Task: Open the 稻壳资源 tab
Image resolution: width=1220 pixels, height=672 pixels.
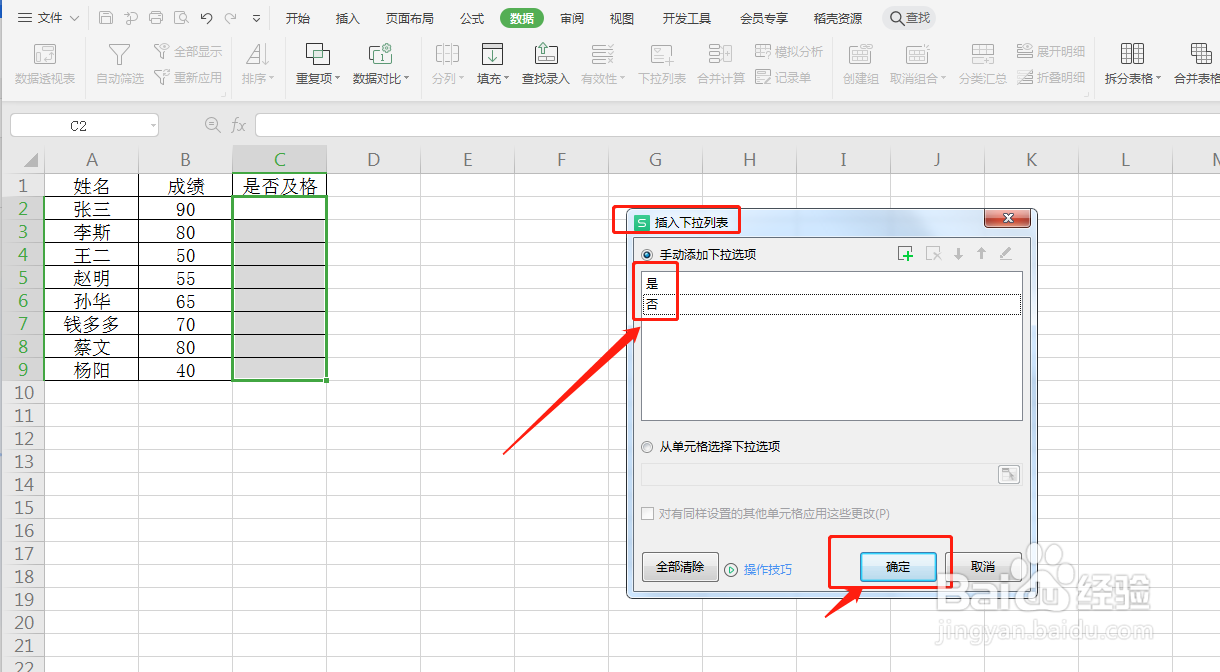Action: (x=838, y=18)
